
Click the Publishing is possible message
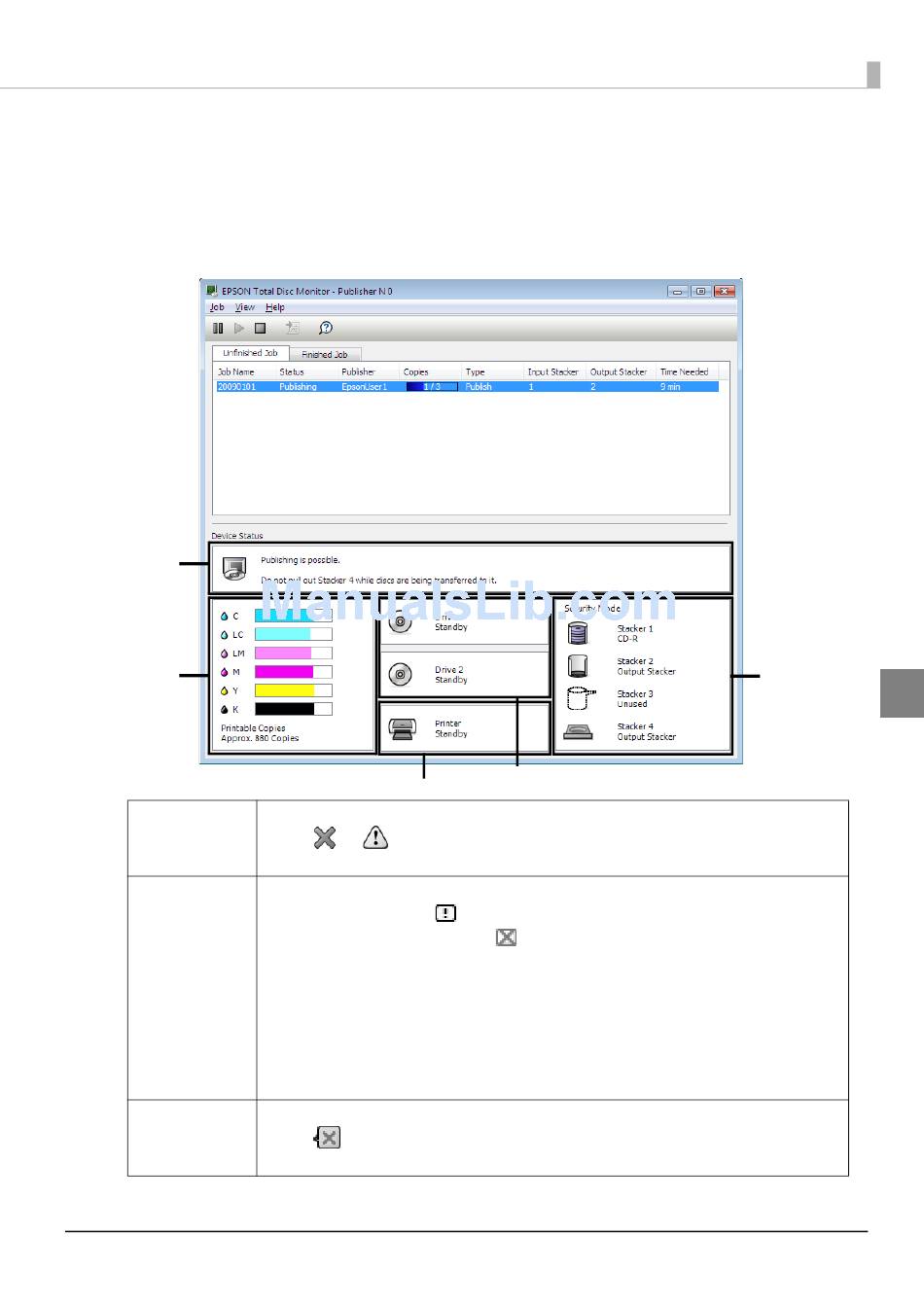coord(301,561)
